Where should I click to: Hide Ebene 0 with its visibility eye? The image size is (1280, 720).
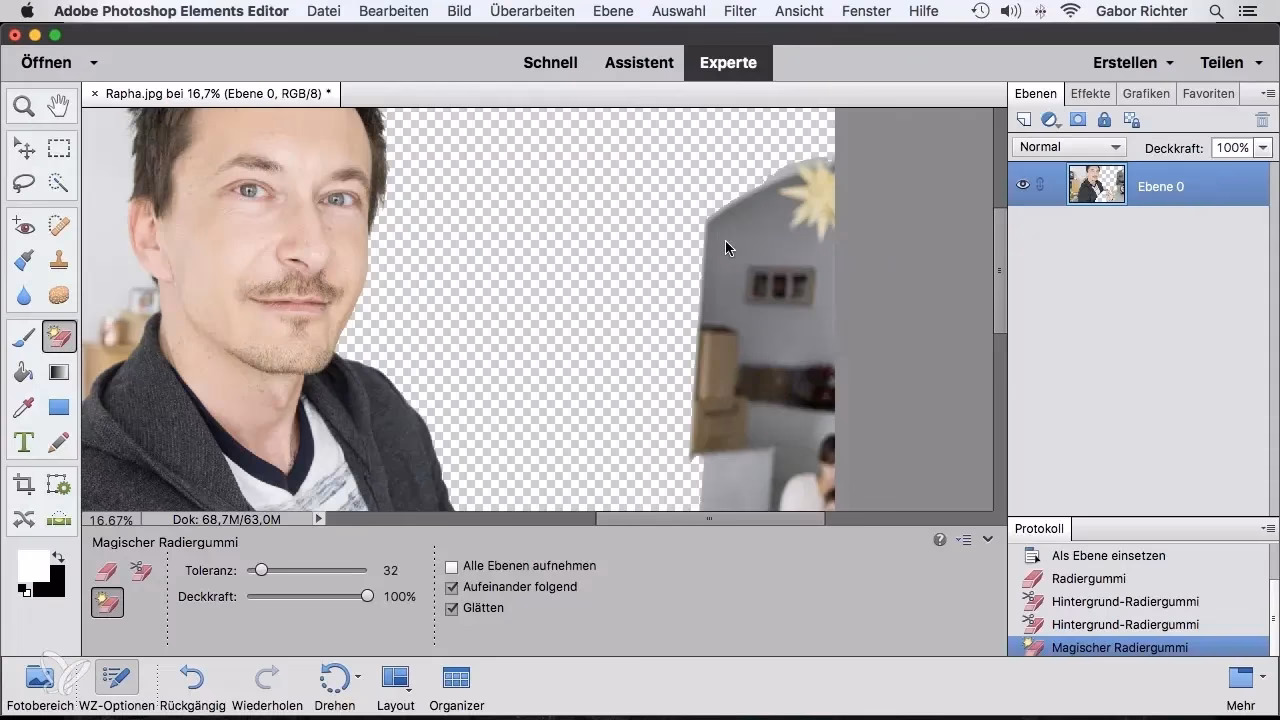[1022, 184]
